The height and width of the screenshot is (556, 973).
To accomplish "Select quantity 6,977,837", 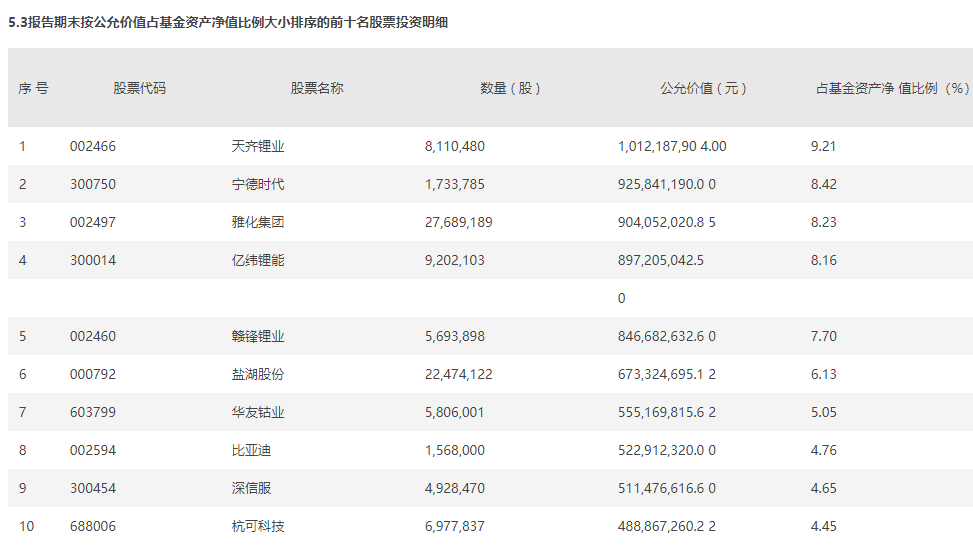I will coord(455,526).
